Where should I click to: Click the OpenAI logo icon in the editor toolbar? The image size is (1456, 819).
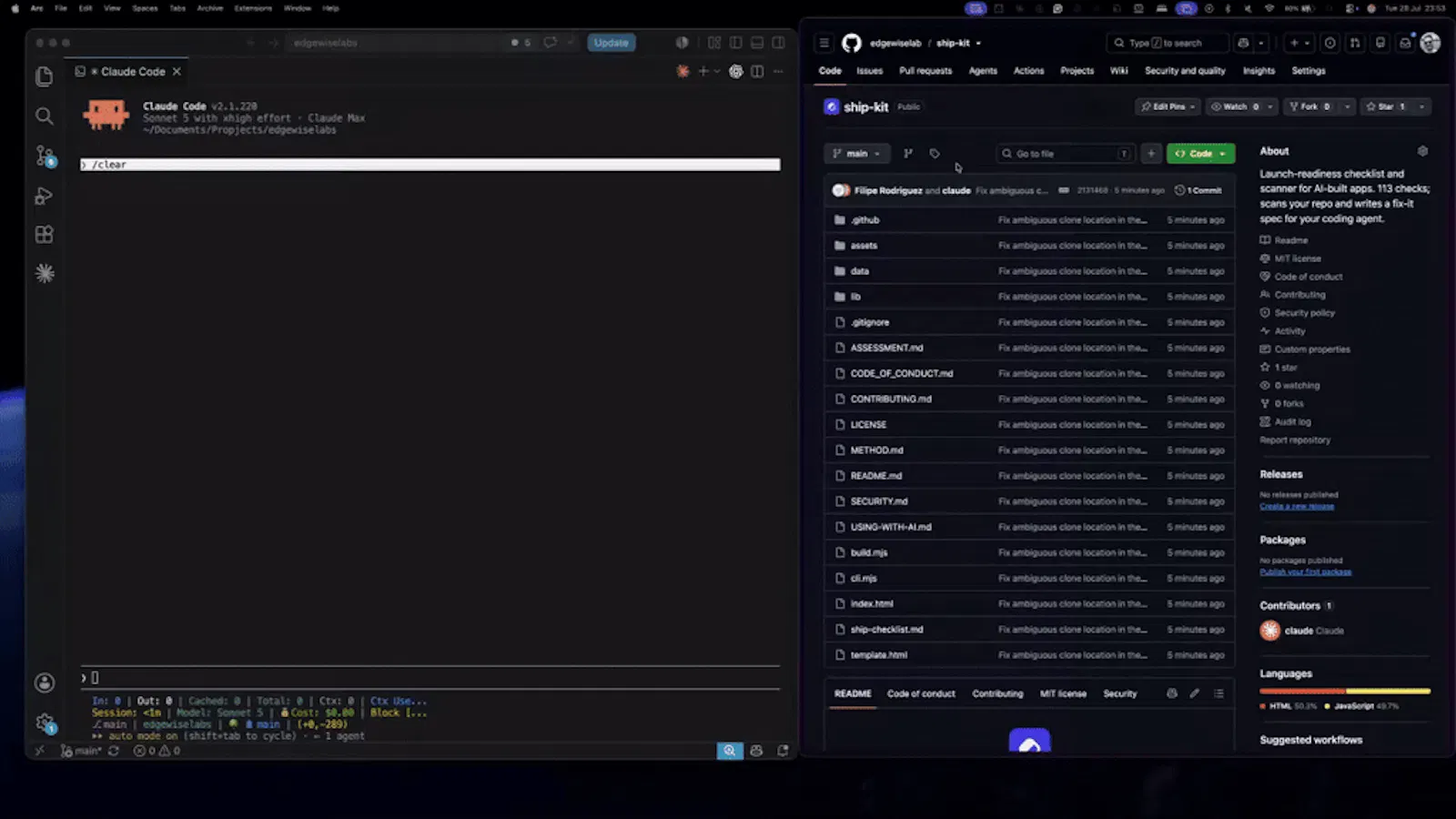pyautogui.click(x=735, y=71)
